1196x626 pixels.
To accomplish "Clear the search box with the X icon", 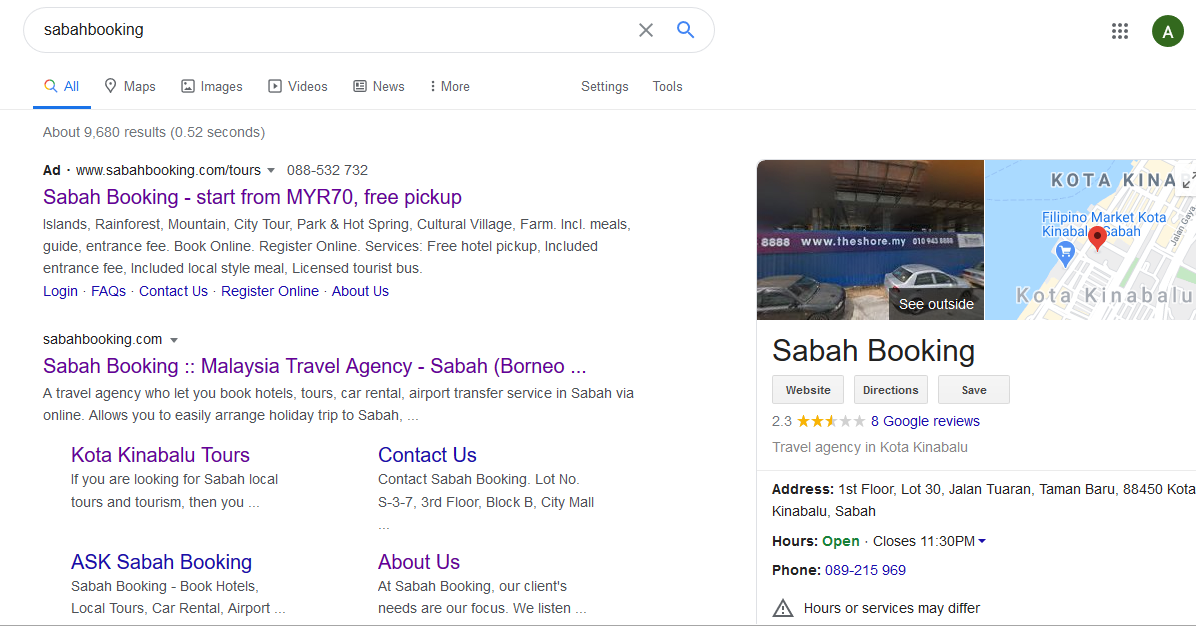I will coord(645,30).
